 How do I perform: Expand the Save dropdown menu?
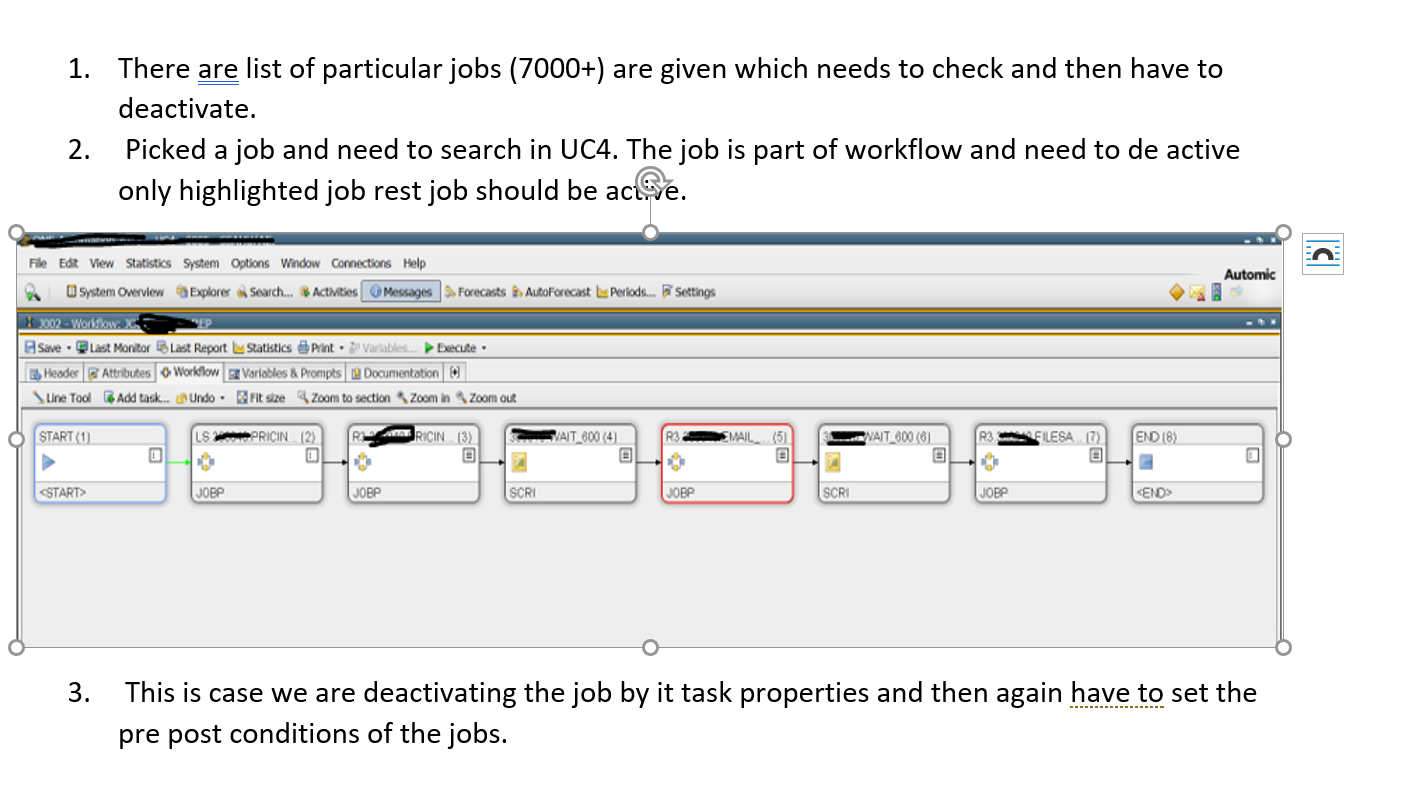(x=68, y=347)
